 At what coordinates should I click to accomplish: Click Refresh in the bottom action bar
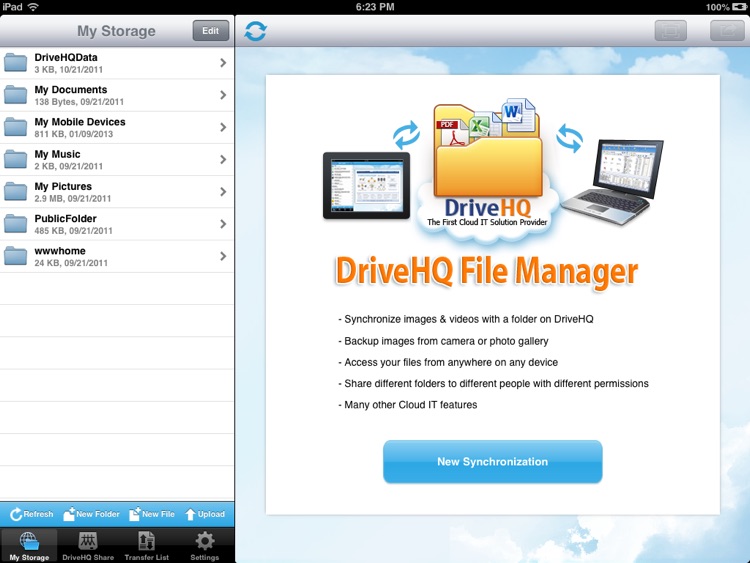tap(32, 514)
